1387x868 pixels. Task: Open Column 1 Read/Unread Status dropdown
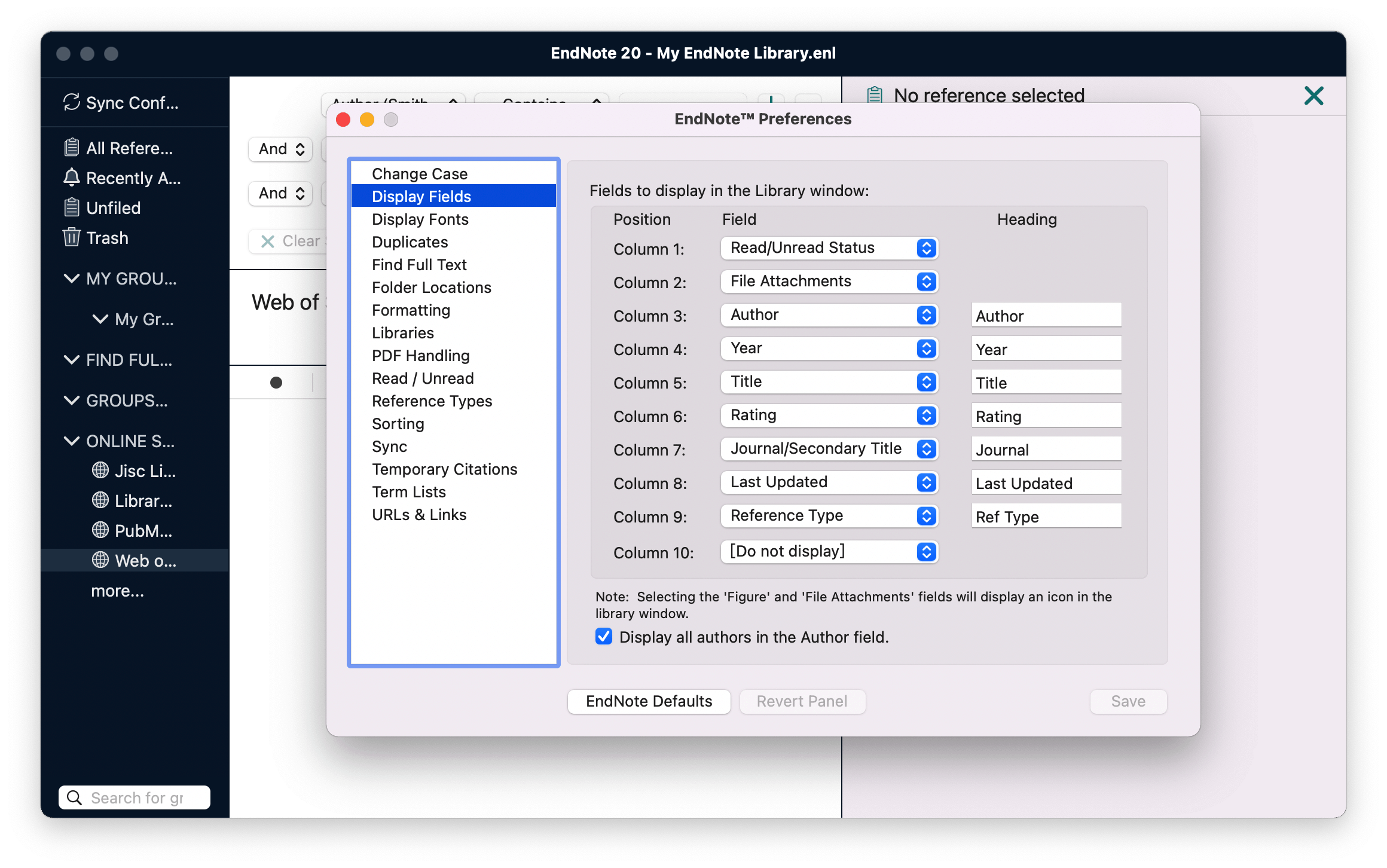829,247
